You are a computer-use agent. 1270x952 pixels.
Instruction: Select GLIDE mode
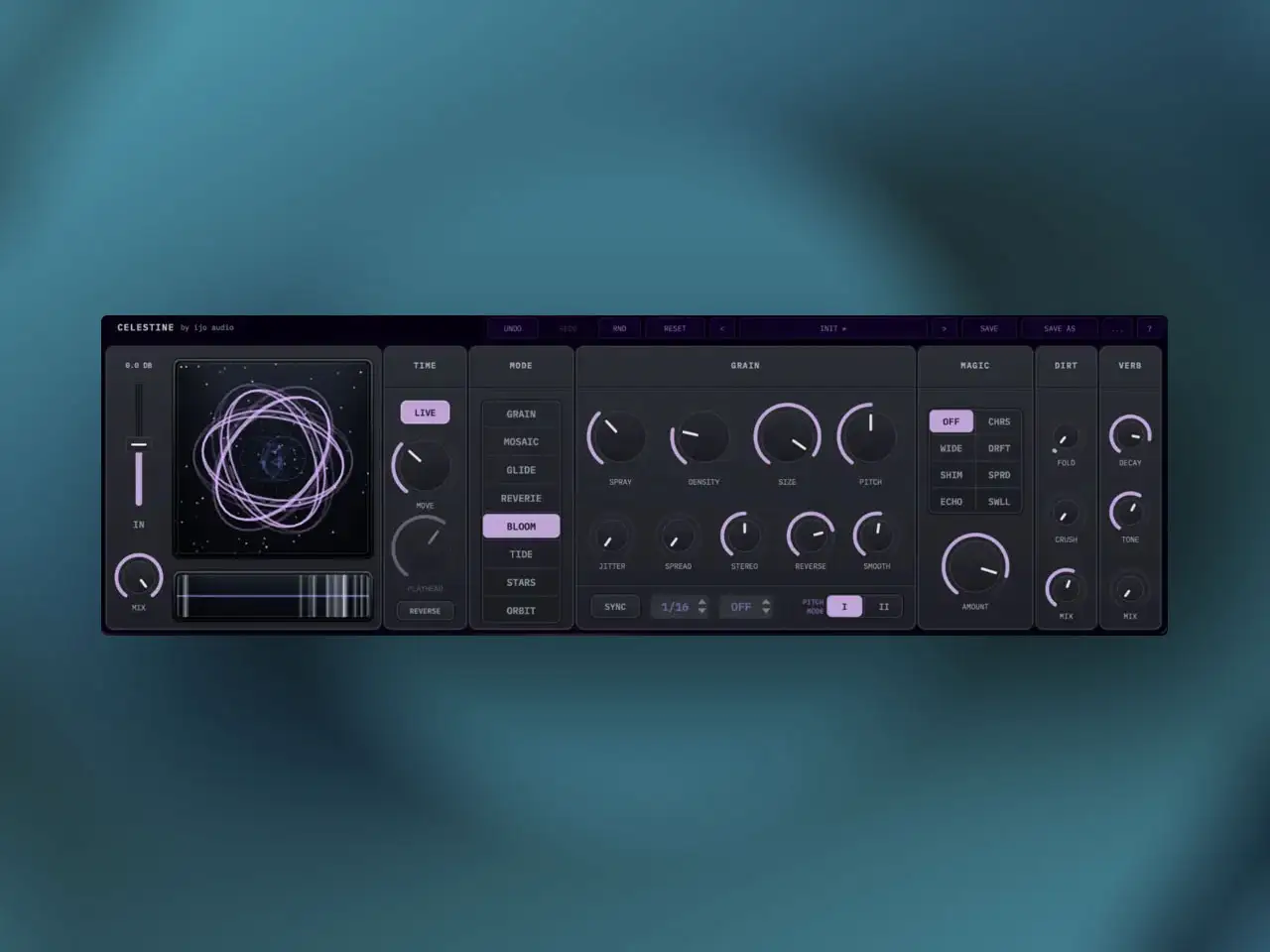click(521, 470)
